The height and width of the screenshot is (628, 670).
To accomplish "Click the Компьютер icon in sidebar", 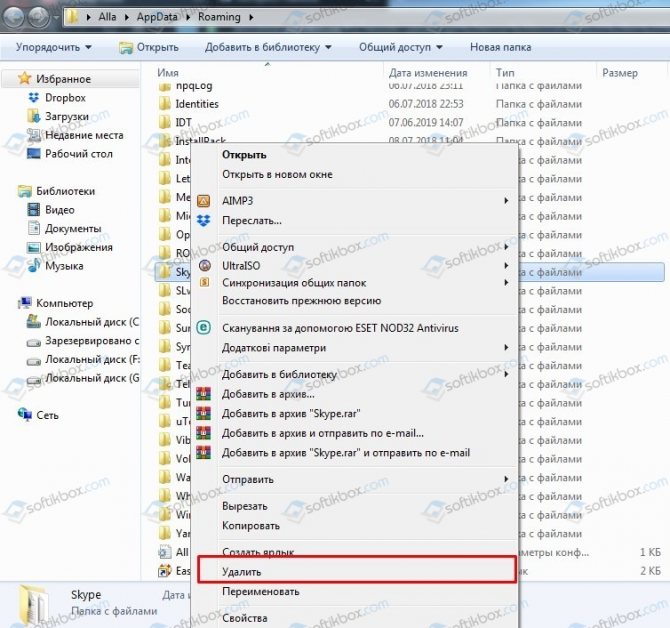I will point(25,303).
